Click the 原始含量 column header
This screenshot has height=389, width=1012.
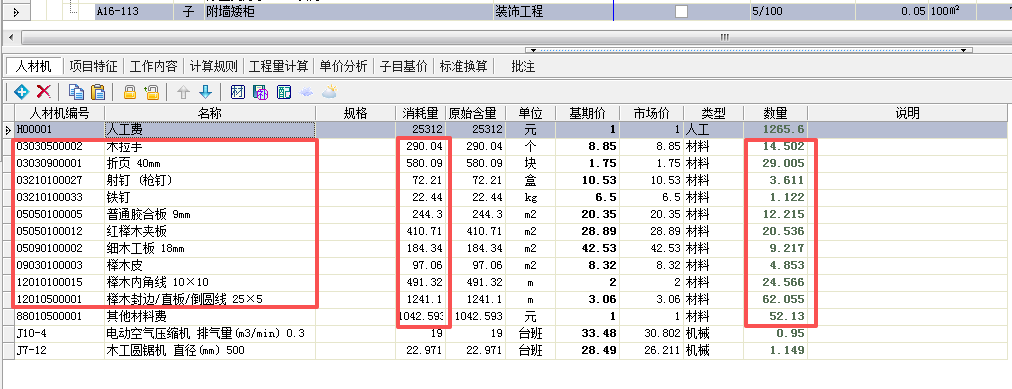476,113
